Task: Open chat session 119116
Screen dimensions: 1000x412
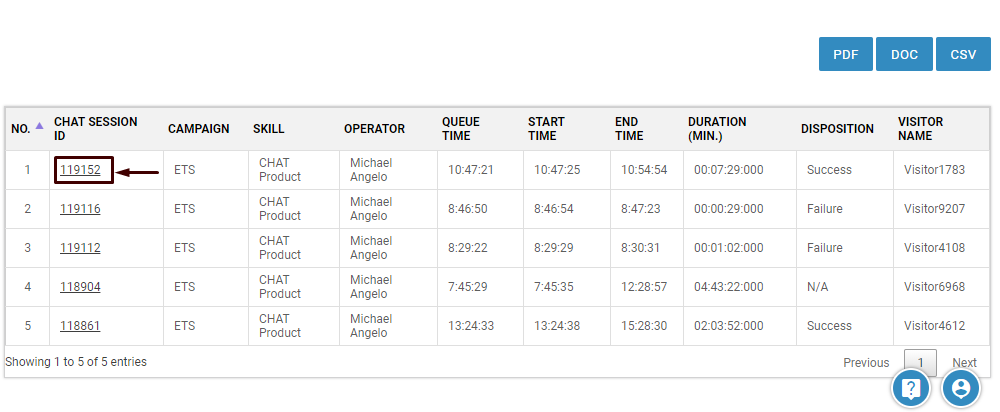Action: [x=80, y=209]
